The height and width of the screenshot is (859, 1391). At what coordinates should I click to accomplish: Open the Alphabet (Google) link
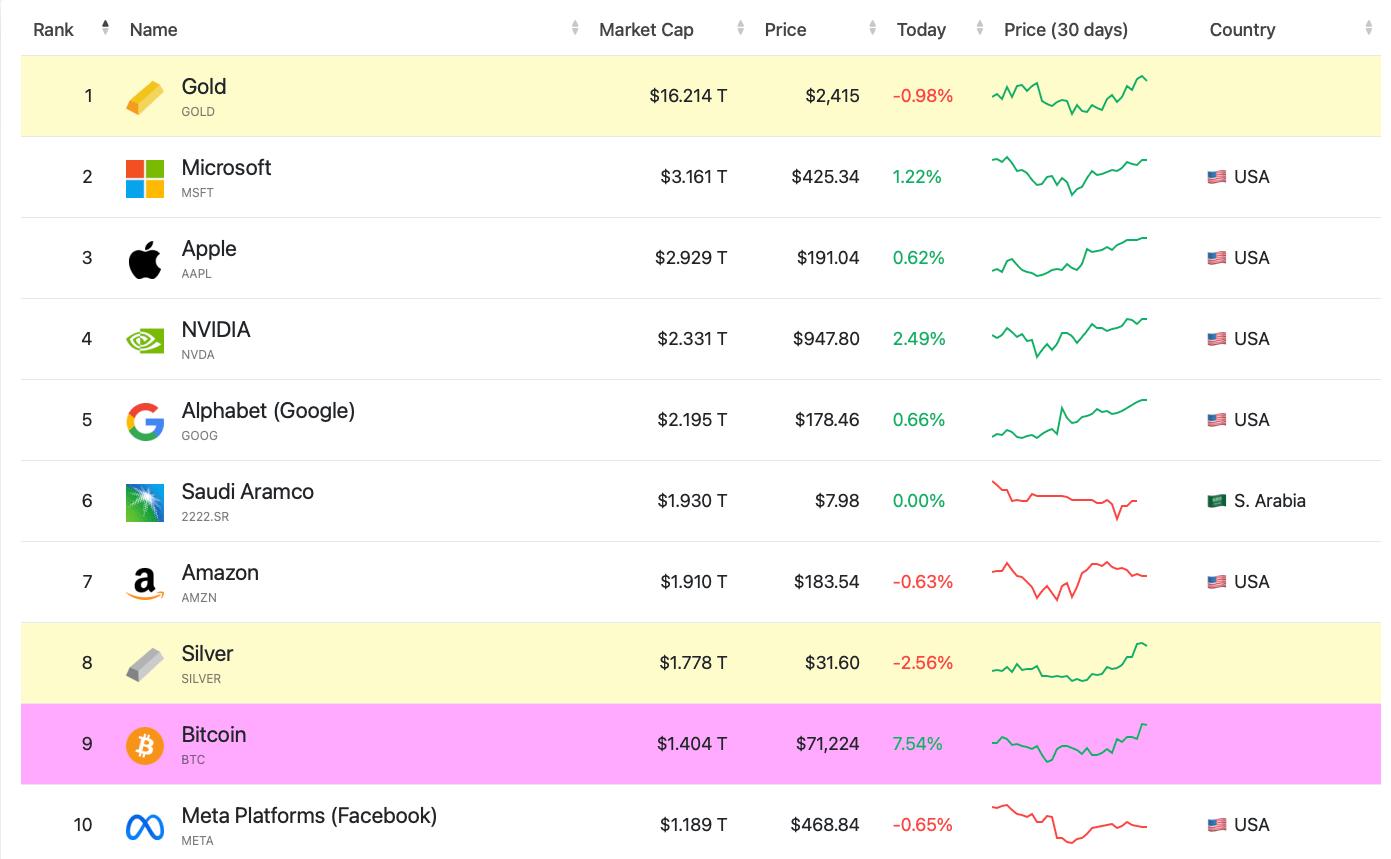point(268,411)
